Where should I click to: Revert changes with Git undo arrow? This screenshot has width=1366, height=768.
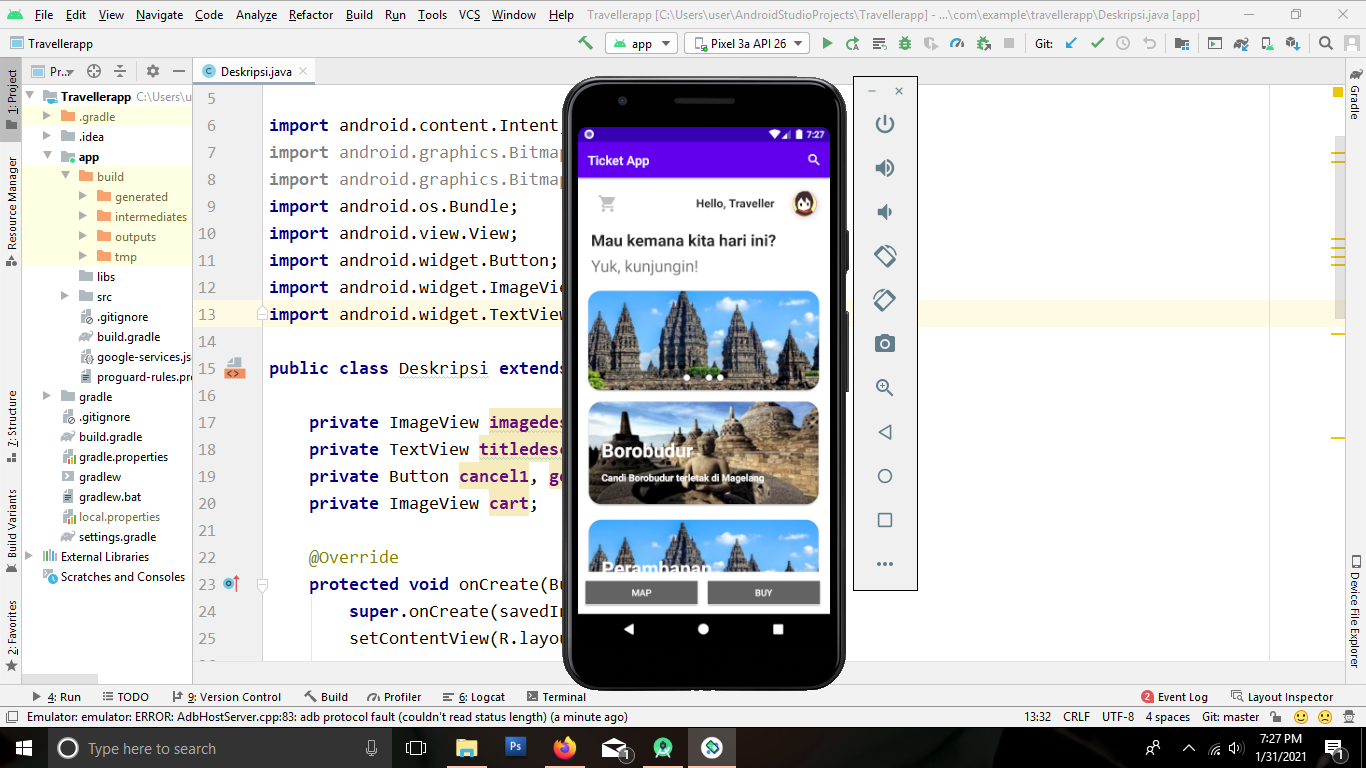coord(1149,43)
